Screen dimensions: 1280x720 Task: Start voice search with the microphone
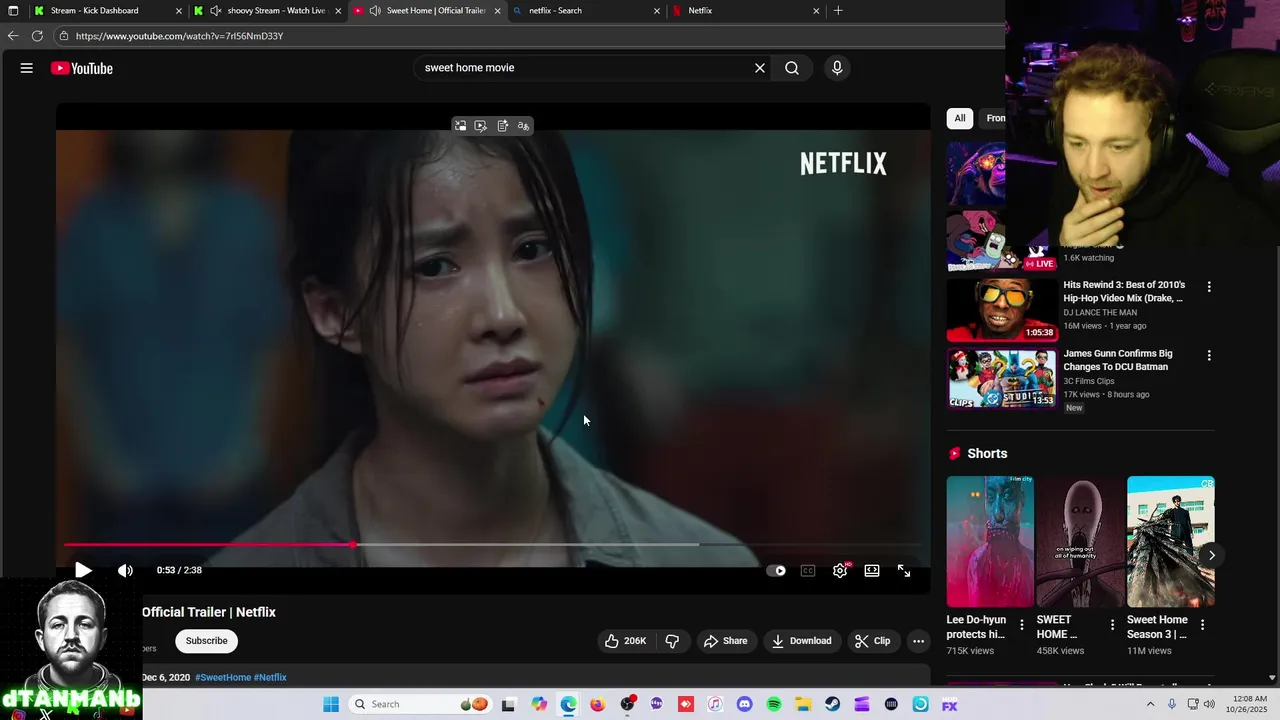click(x=837, y=68)
